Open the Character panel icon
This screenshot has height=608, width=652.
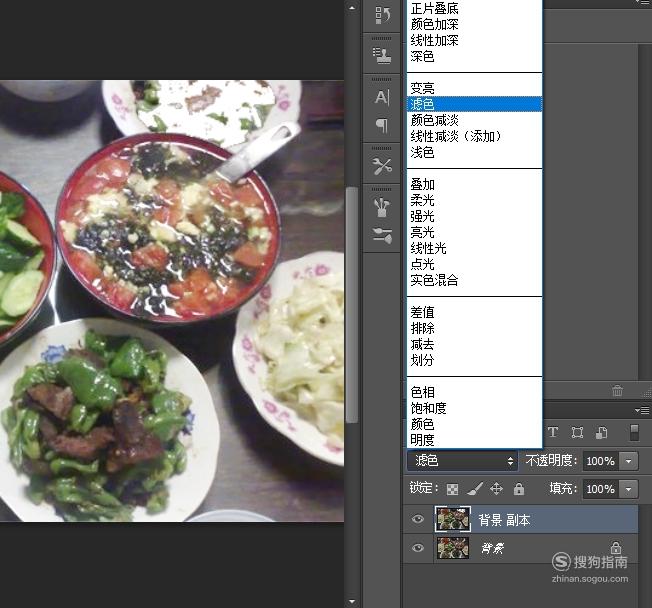click(x=382, y=97)
